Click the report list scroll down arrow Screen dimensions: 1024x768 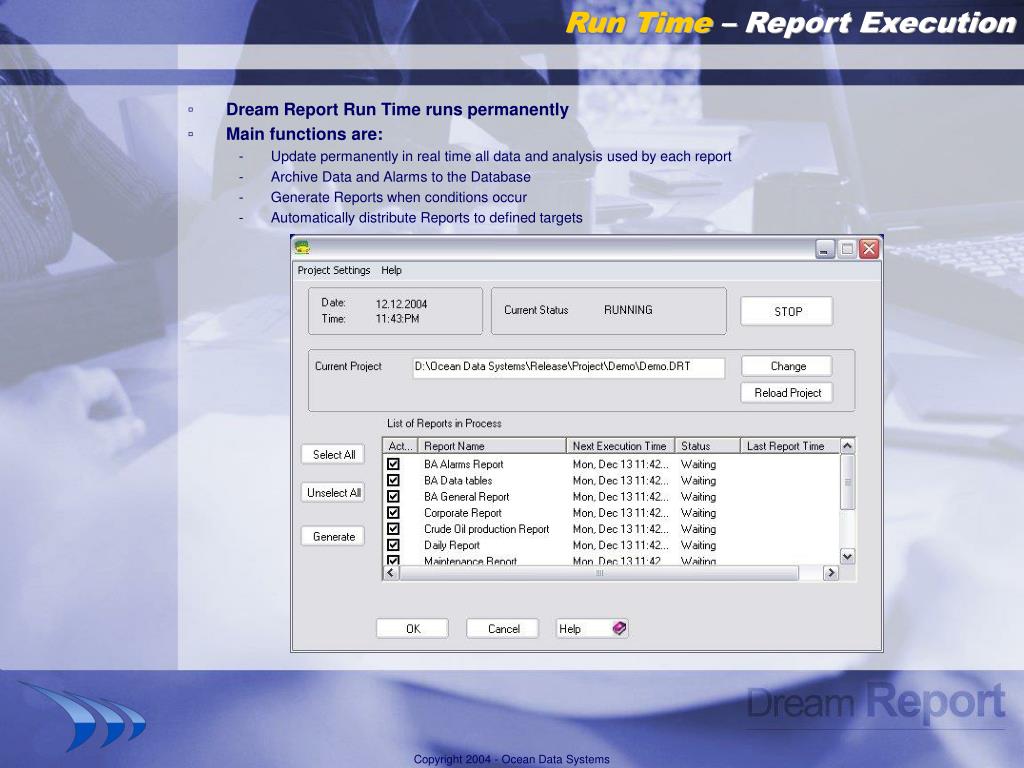(847, 556)
